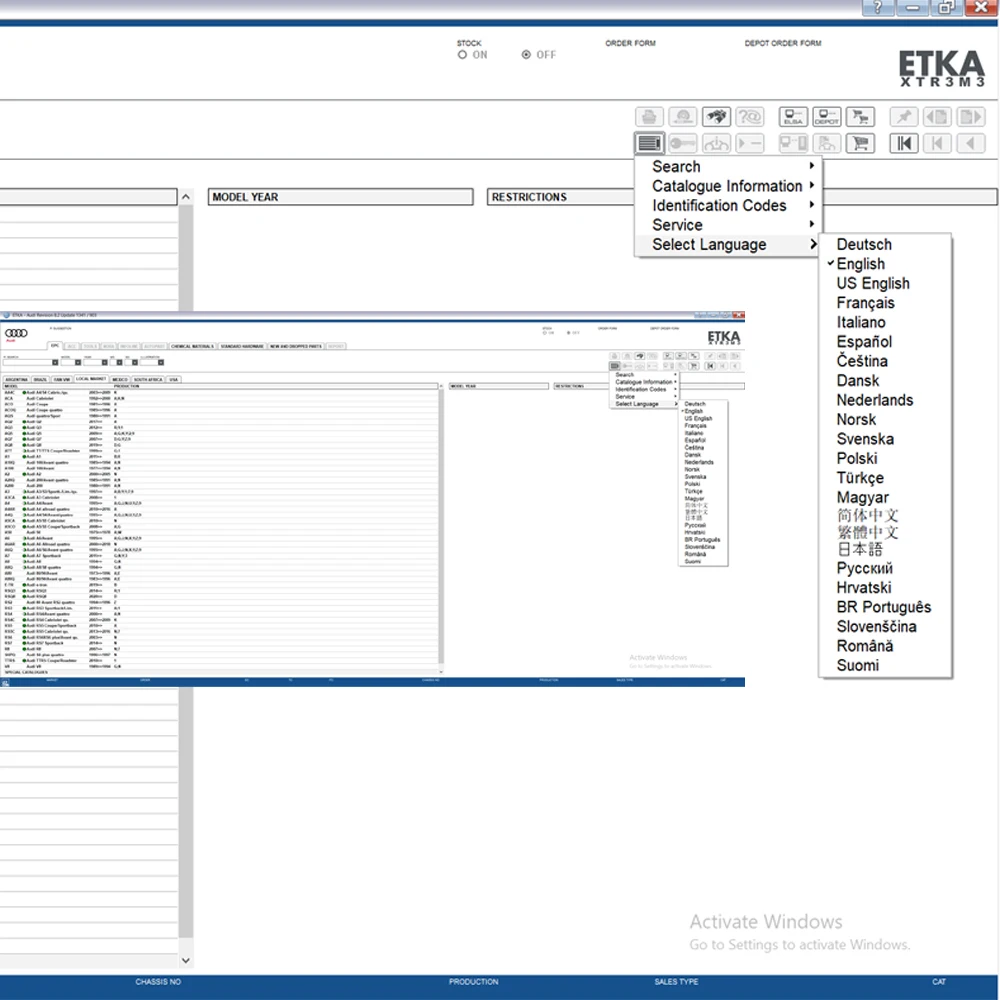Open the ELSA link button
Image resolution: width=1000 pixels, height=1000 pixels.
[793, 117]
